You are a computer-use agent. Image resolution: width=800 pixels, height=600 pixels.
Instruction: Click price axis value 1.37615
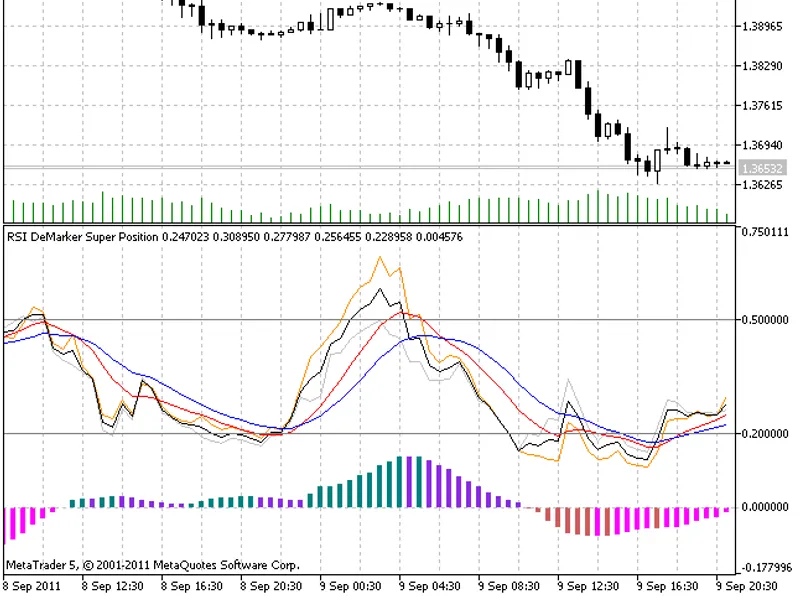pyautogui.click(x=762, y=106)
